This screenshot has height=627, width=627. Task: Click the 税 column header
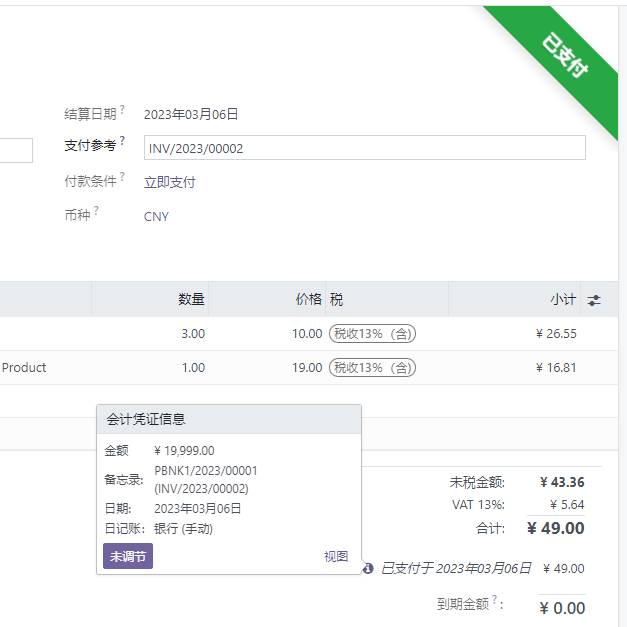336,299
